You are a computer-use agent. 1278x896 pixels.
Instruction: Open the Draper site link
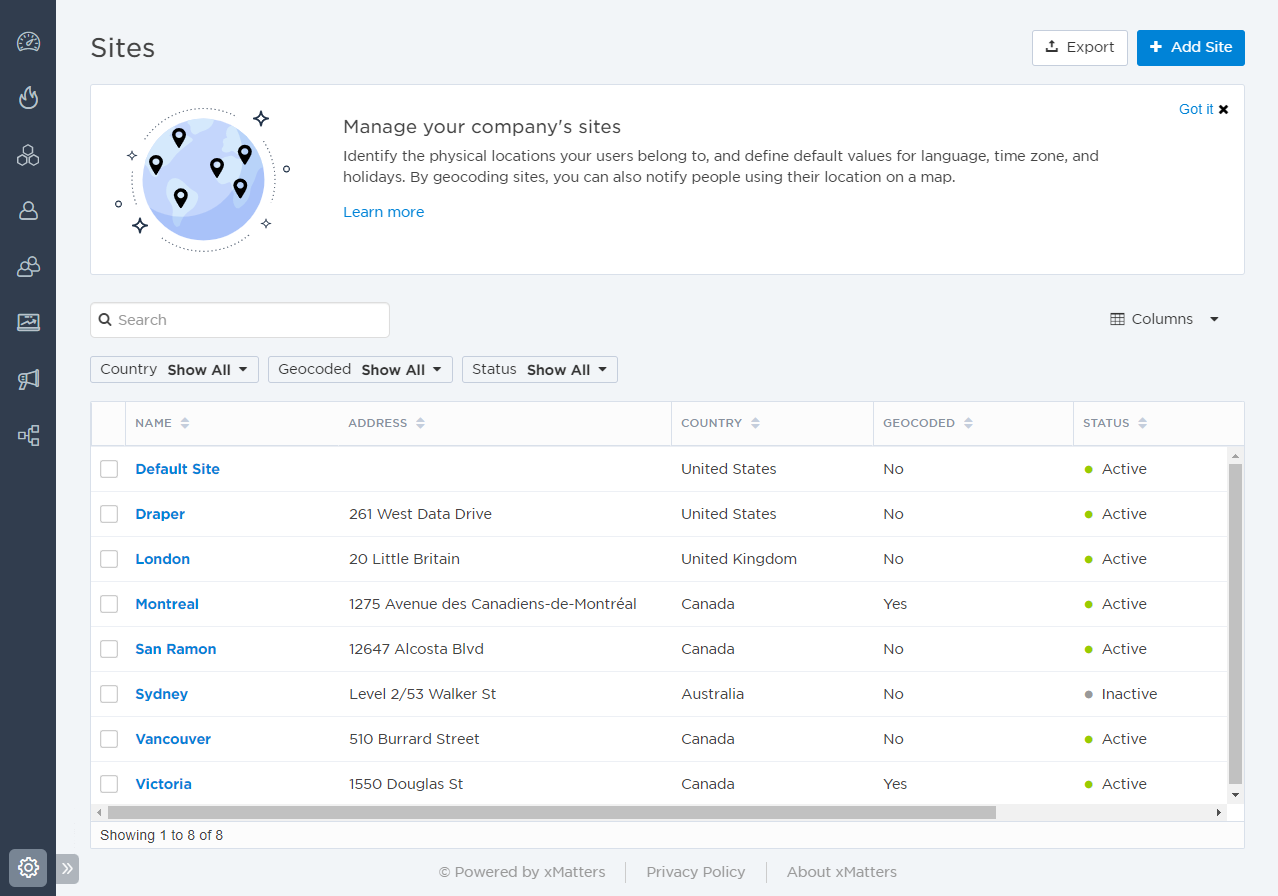point(160,514)
